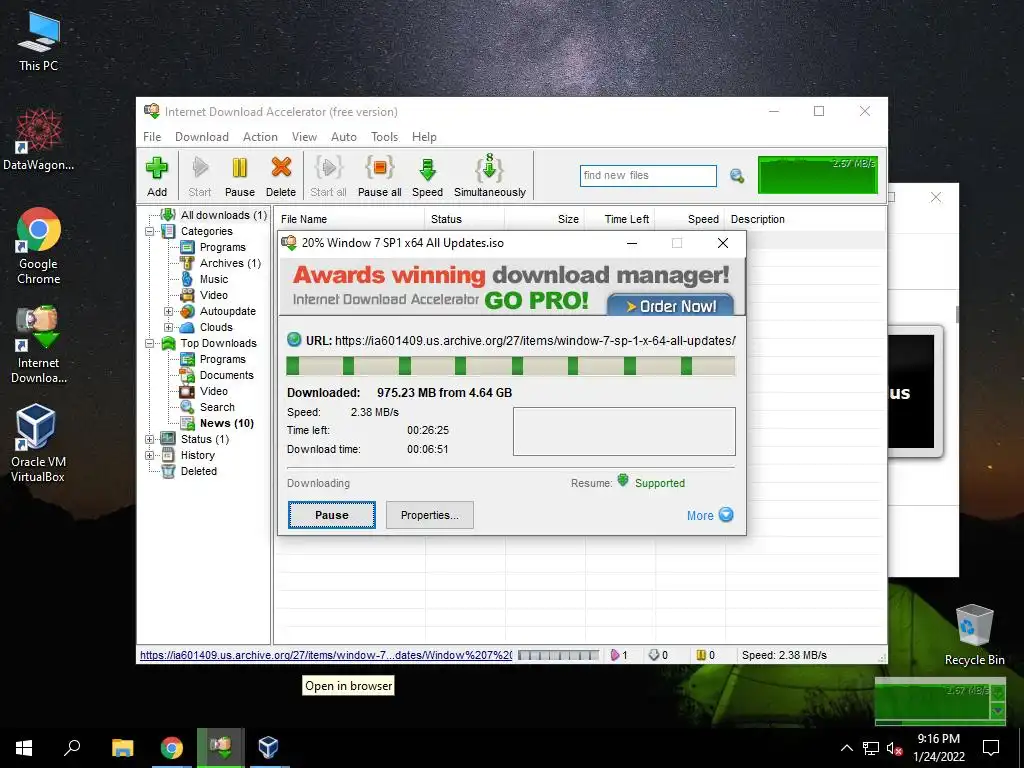Open News (10) in the tree
Viewport: 1024px width, 768px height.
click(227, 423)
